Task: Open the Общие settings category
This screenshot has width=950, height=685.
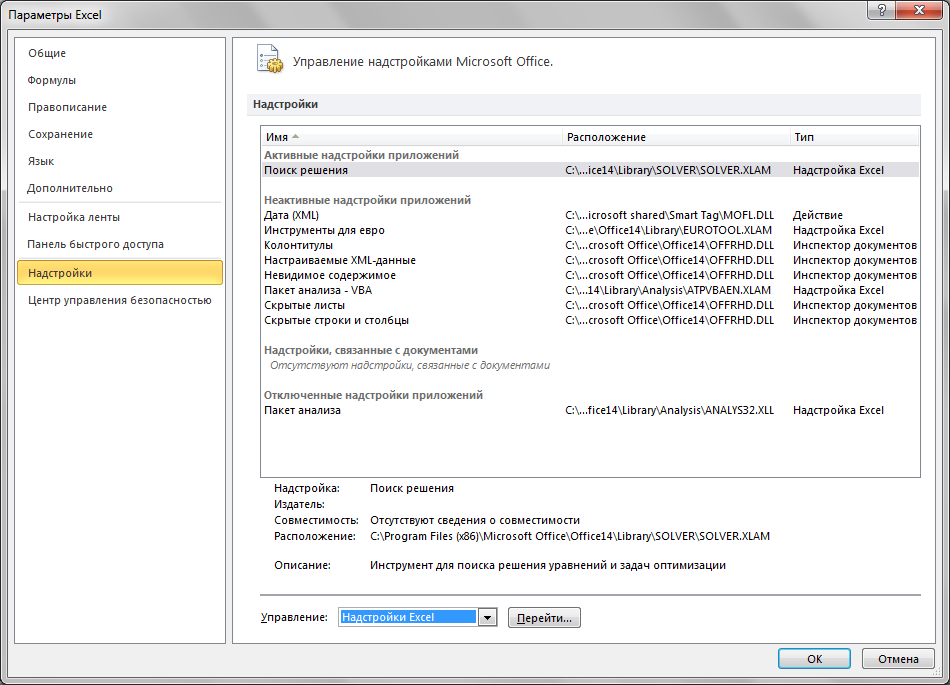Action: pos(47,53)
